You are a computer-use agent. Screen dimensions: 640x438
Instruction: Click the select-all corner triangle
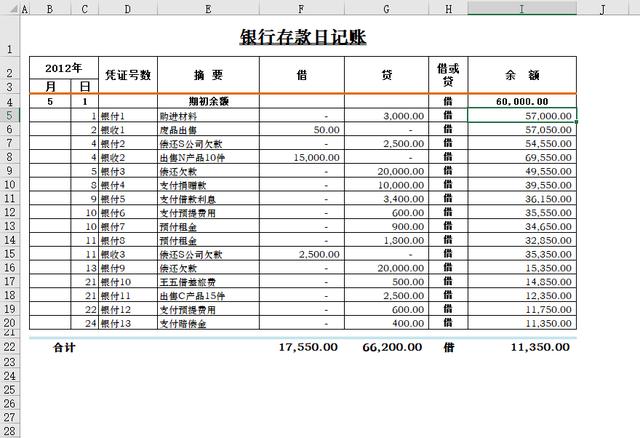click(x=14, y=8)
